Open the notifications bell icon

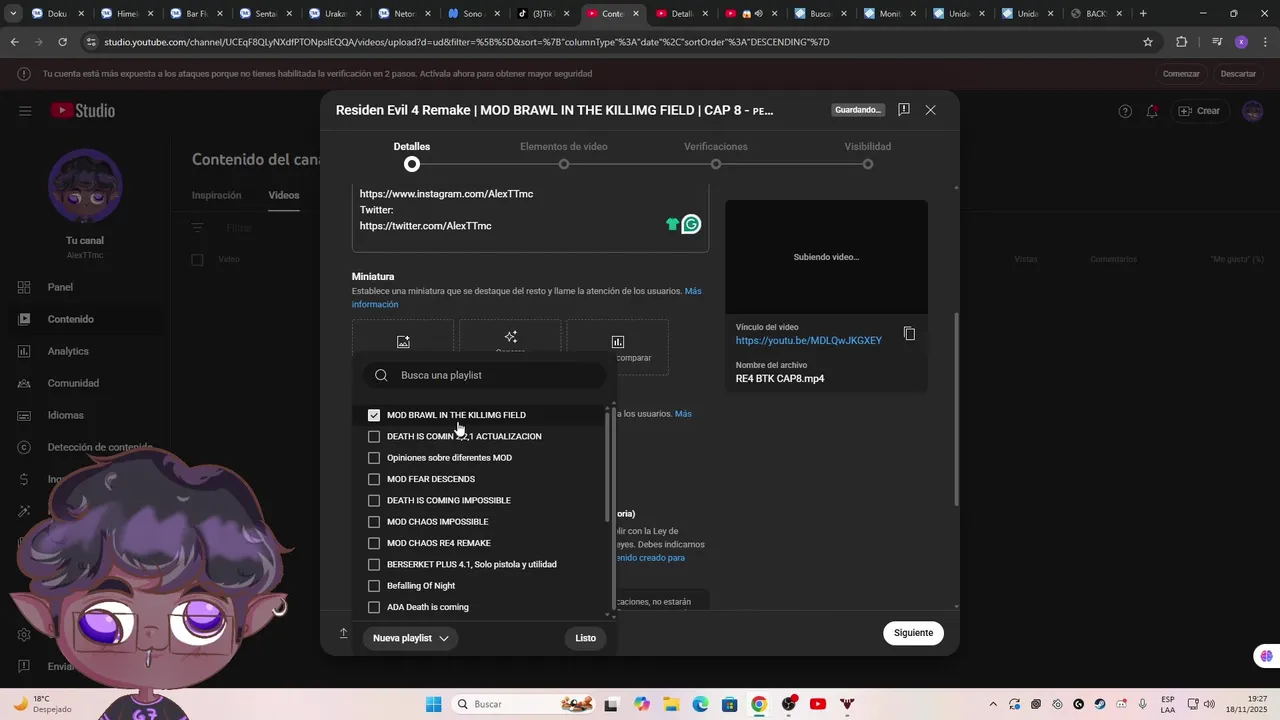click(x=1152, y=111)
